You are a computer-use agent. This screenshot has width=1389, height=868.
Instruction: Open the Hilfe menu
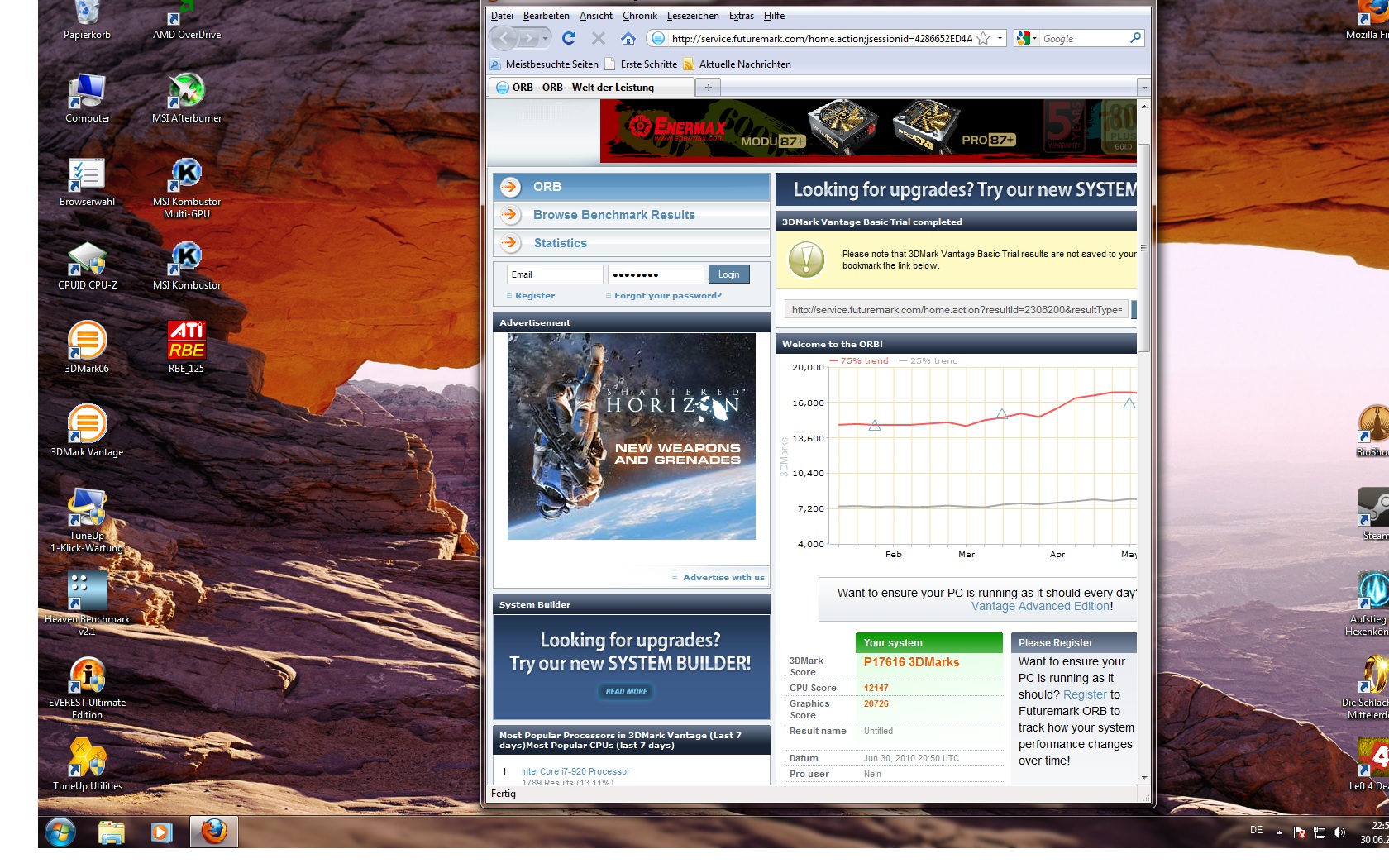tap(775, 16)
